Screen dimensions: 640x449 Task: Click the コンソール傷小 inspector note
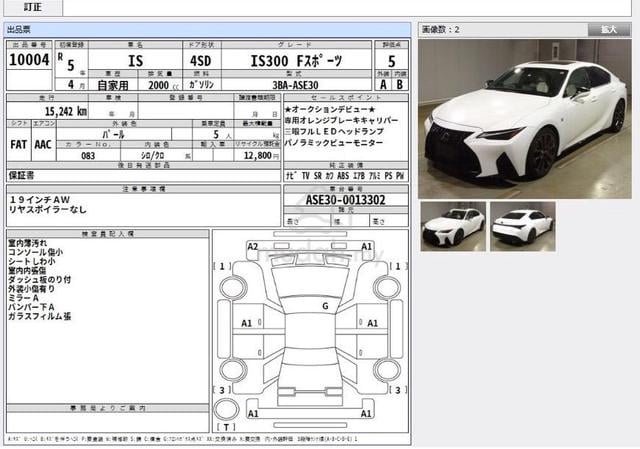[x=36, y=252]
